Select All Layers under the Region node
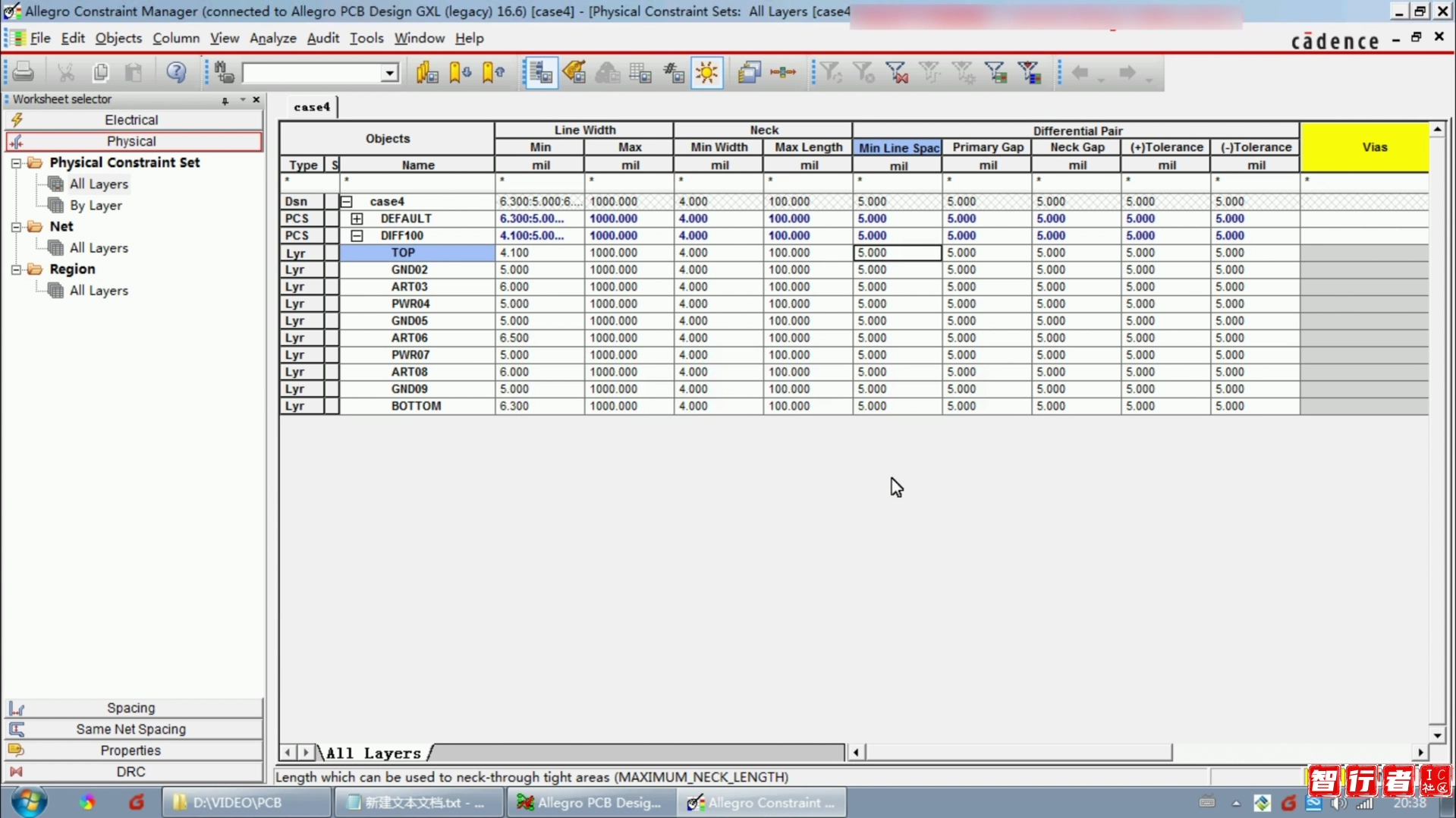The height and width of the screenshot is (818, 1456). (x=99, y=291)
